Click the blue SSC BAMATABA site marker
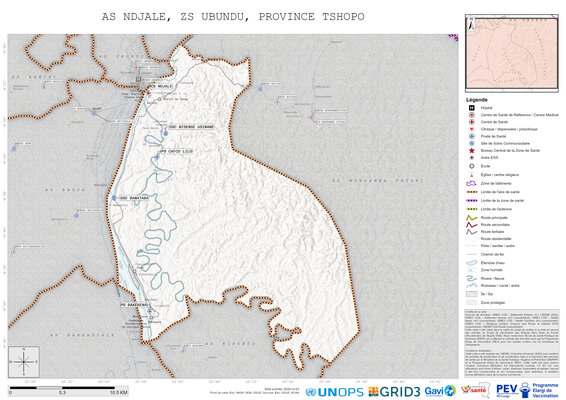 (114, 198)
